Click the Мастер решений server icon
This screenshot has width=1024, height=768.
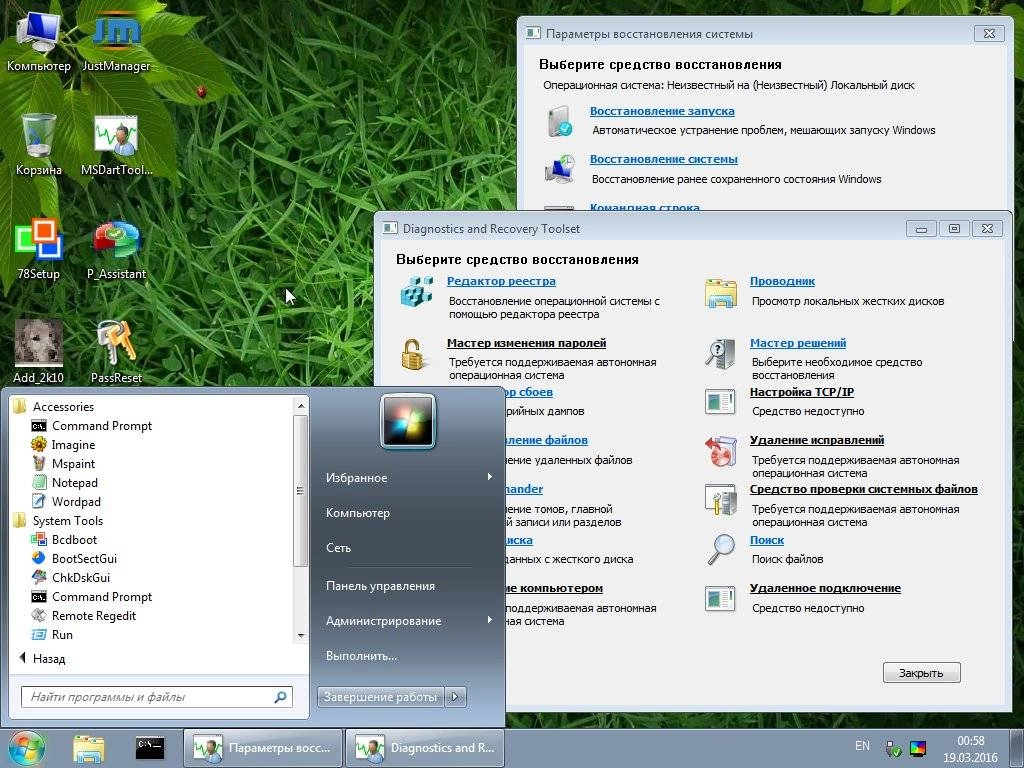click(x=720, y=354)
